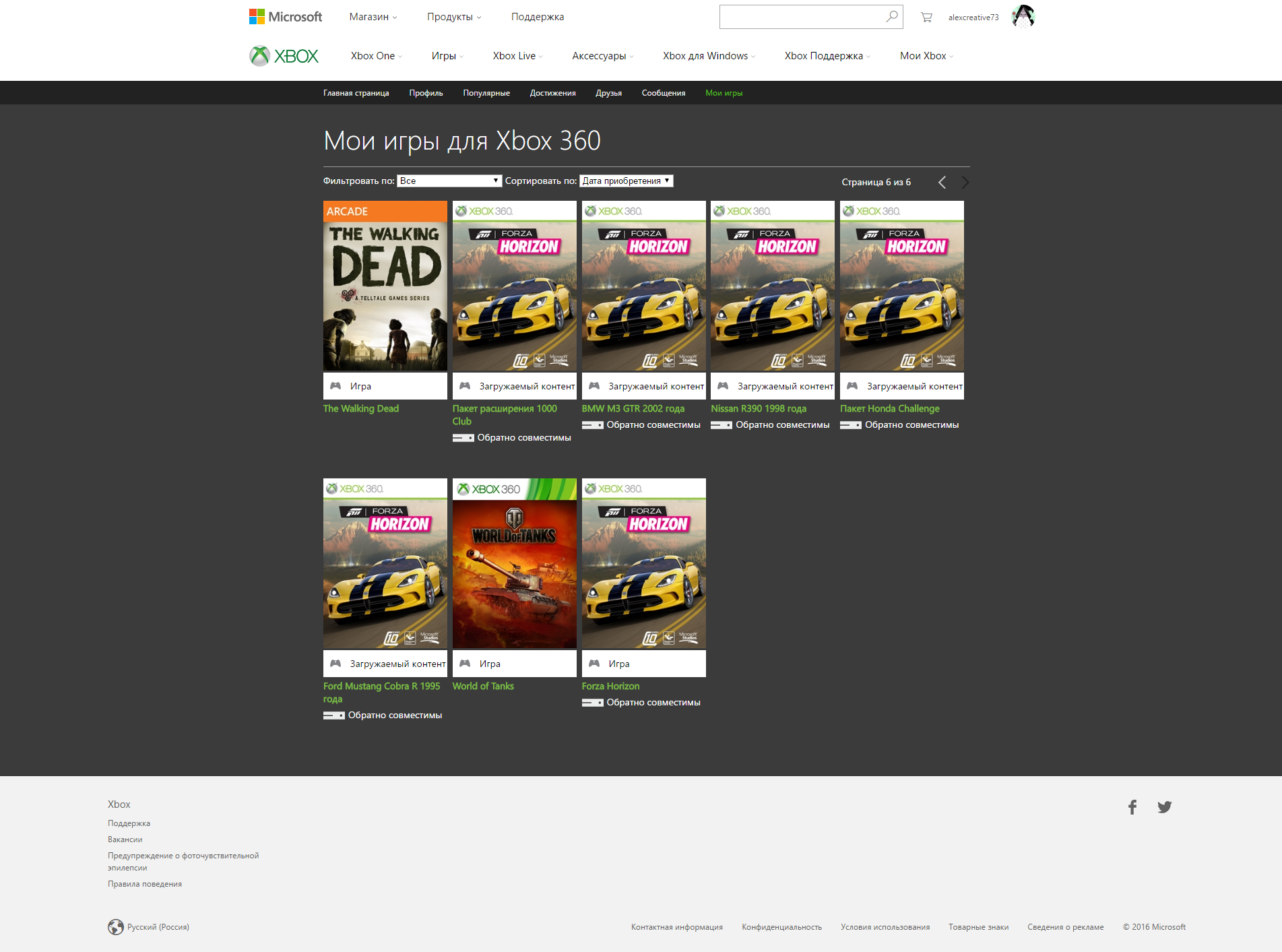
Task: Expand the Xbox Live menu
Action: pyautogui.click(x=517, y=56)
